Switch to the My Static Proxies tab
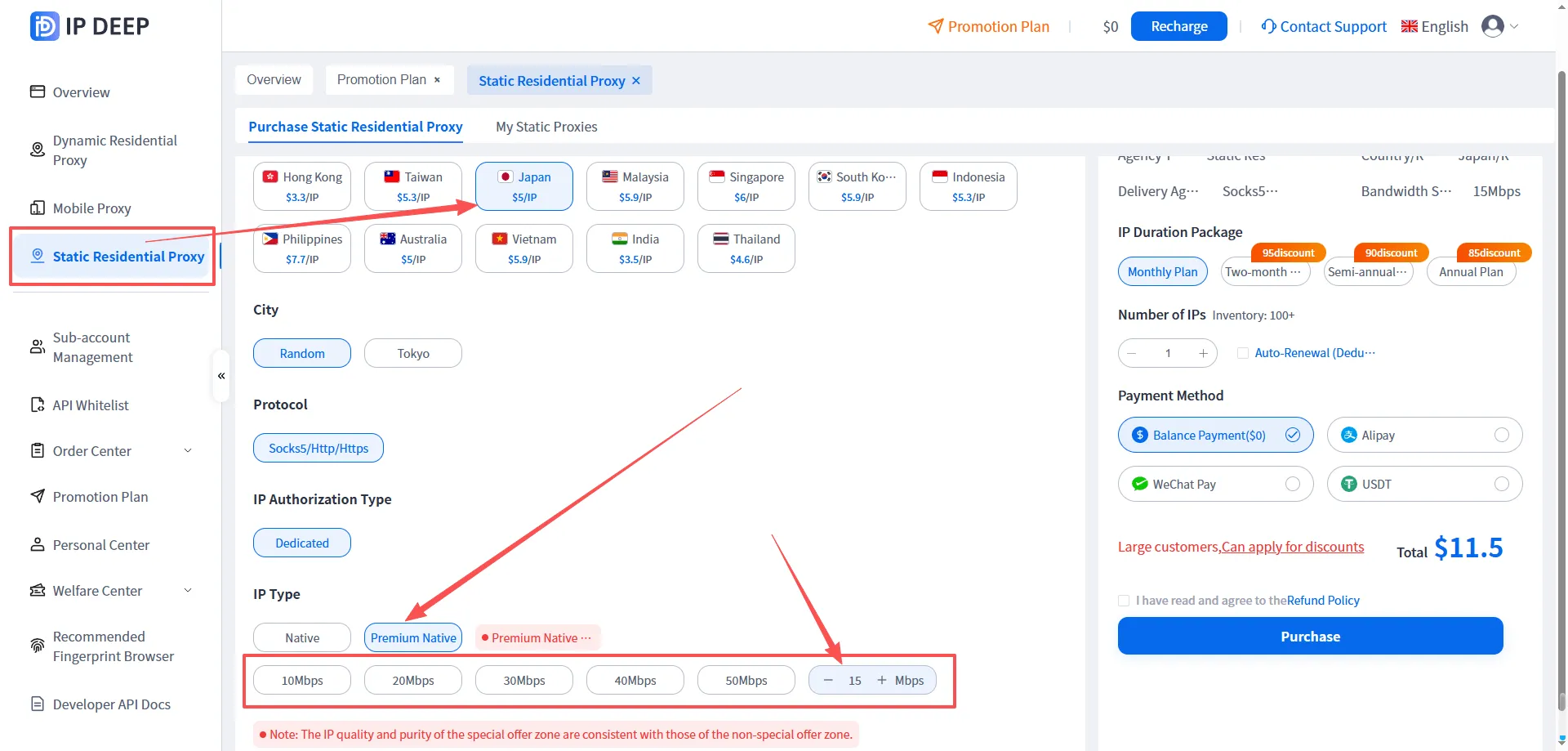This screenshot has height=751, width=1568. [x=546, y=127]
